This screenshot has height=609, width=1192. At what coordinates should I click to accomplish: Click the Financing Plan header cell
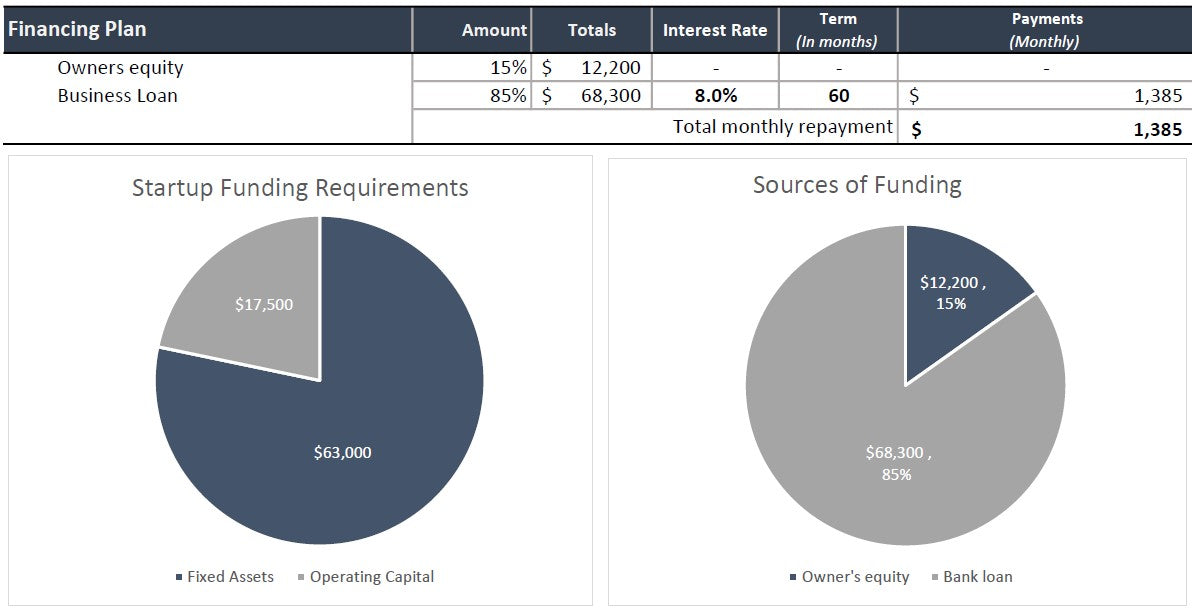[x=78, y=29]
